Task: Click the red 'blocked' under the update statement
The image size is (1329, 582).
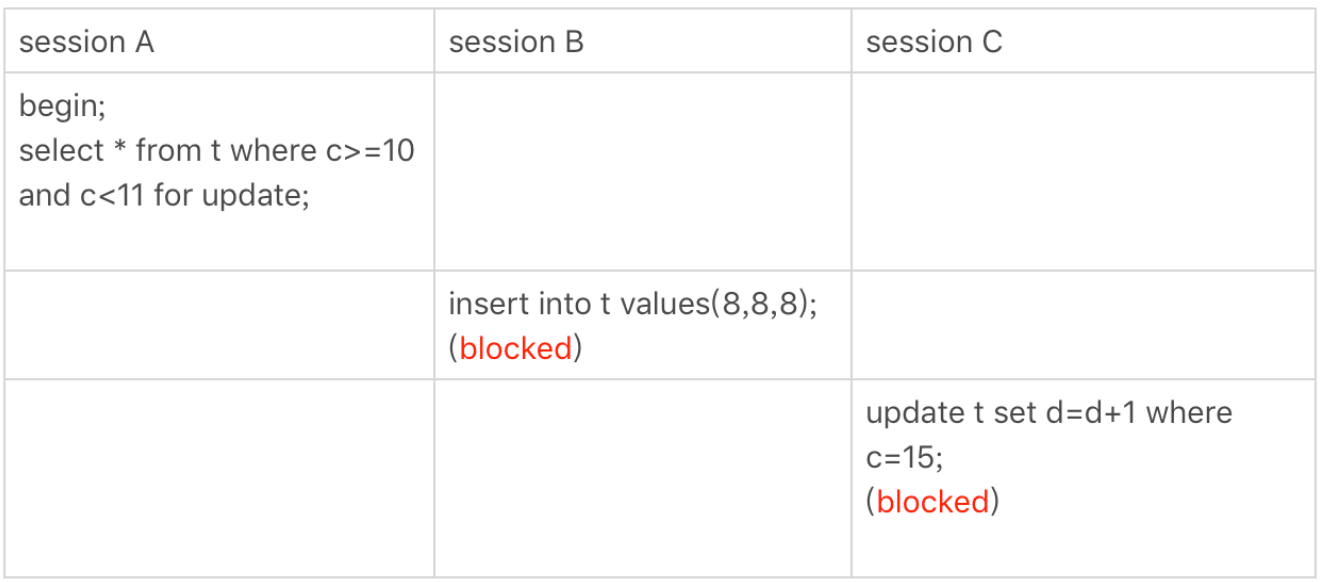Action: (933, 501)
